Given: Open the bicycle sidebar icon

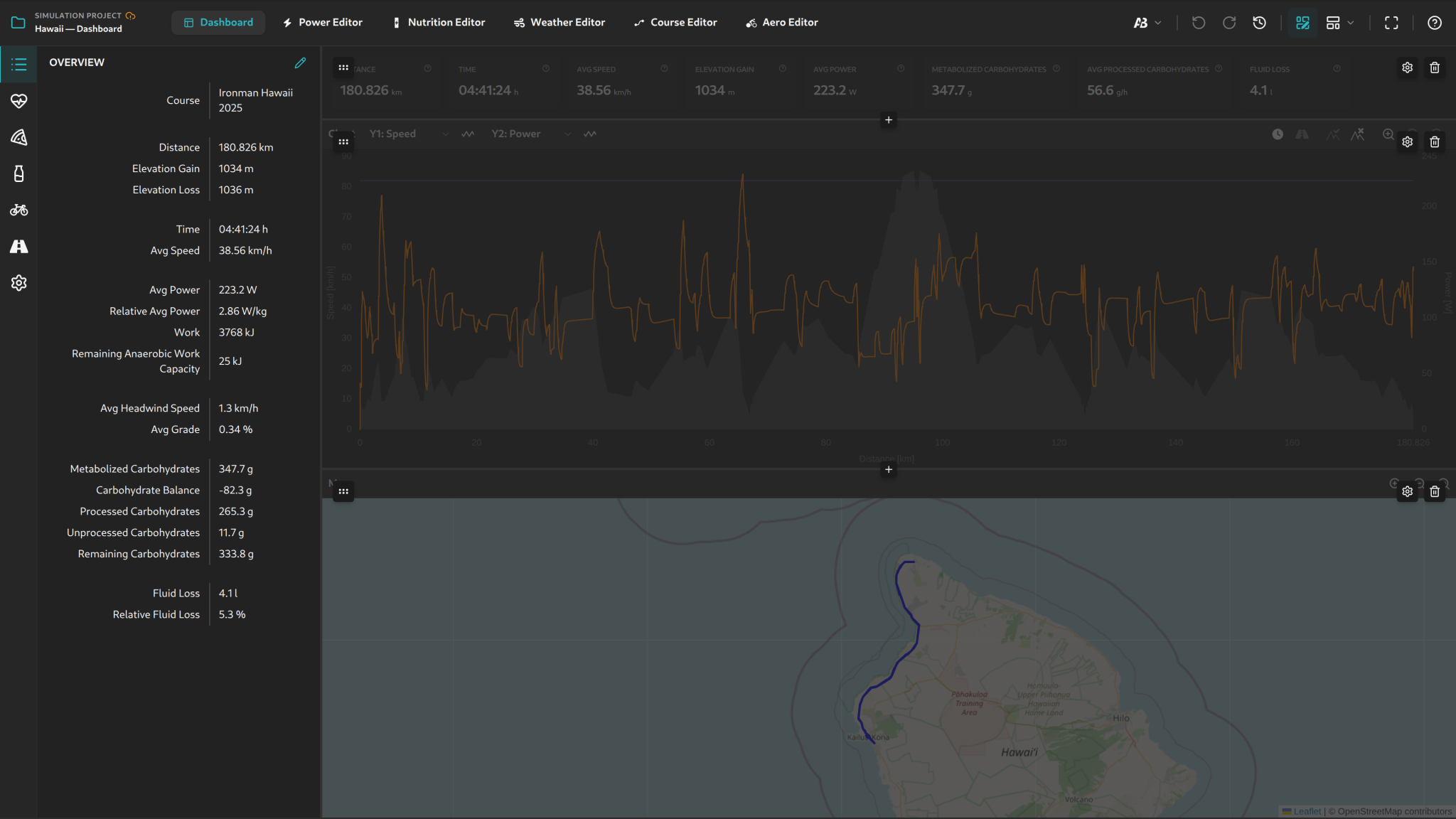Looking at the screenshot, I should (19, 210).
